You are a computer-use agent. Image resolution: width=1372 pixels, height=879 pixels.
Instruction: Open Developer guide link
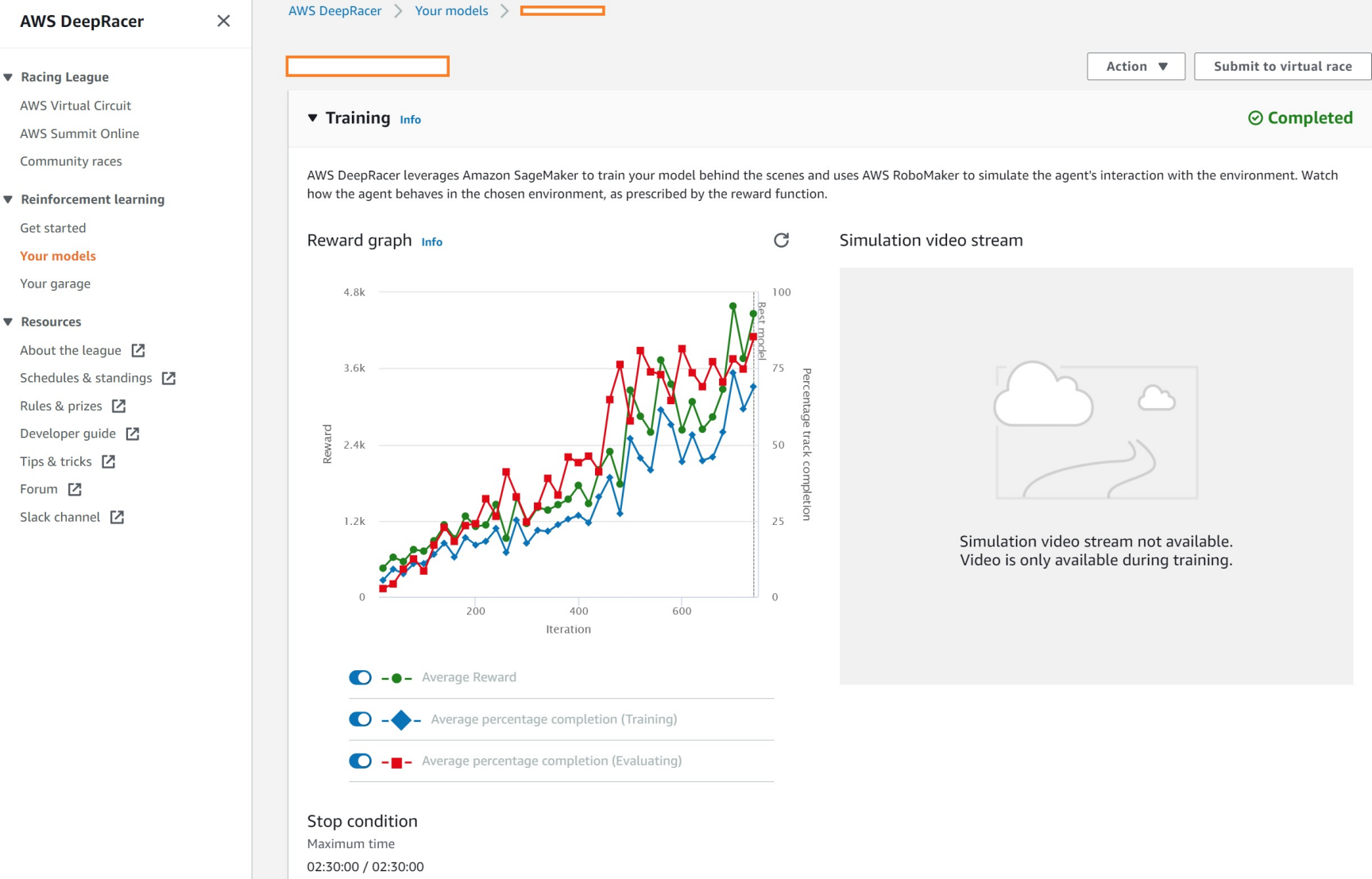tap(68, 434)
